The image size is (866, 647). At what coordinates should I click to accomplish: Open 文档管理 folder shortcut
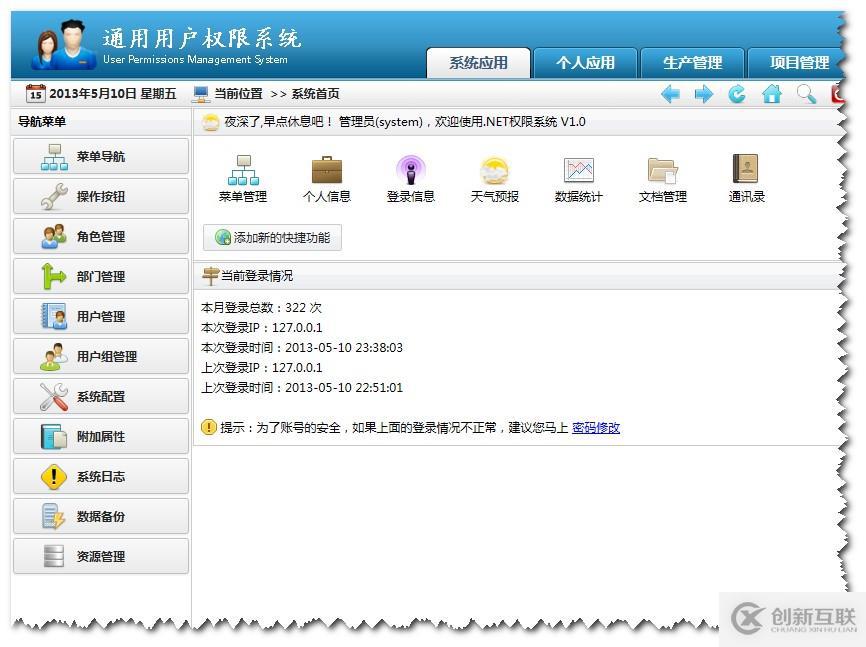(x=663, y=179)
